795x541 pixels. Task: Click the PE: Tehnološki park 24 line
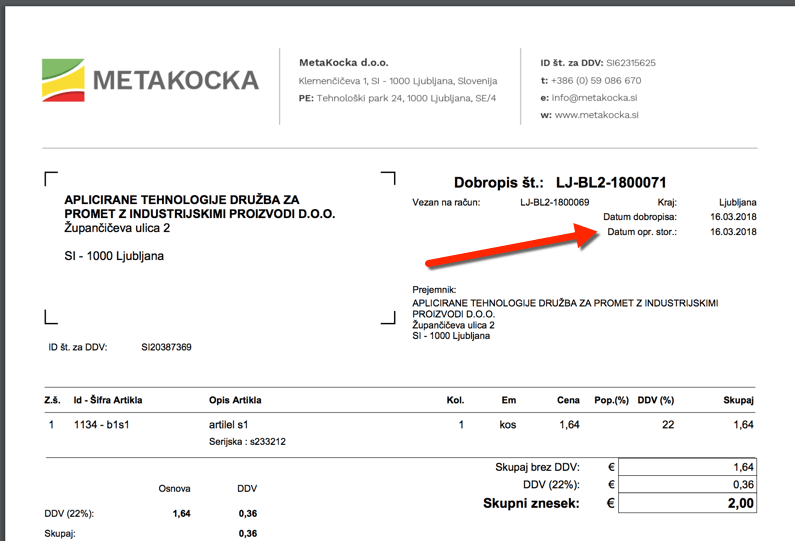(397, 98)
